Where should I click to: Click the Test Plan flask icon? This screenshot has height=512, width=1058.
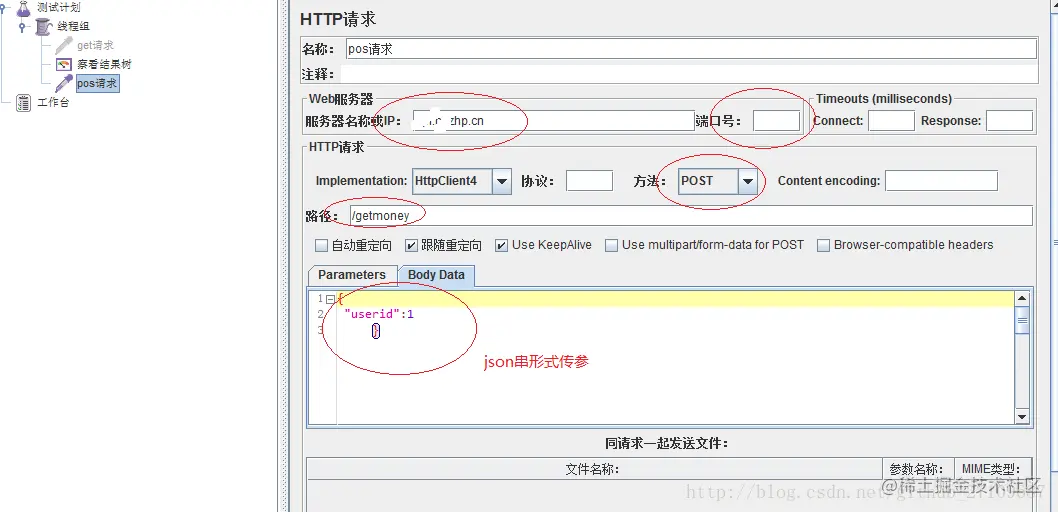(24, 8)
